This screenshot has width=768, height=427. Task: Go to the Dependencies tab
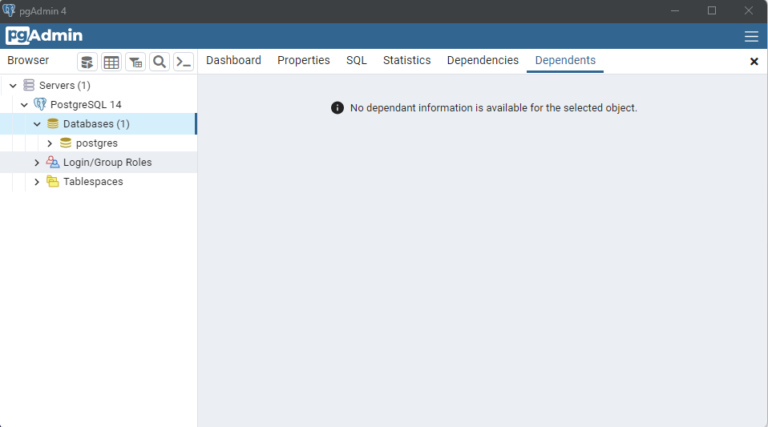(482, 61)
